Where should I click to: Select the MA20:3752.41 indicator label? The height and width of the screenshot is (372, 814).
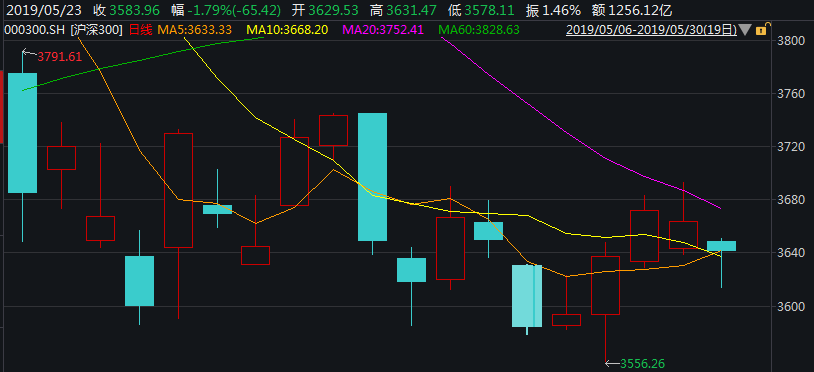383,30
